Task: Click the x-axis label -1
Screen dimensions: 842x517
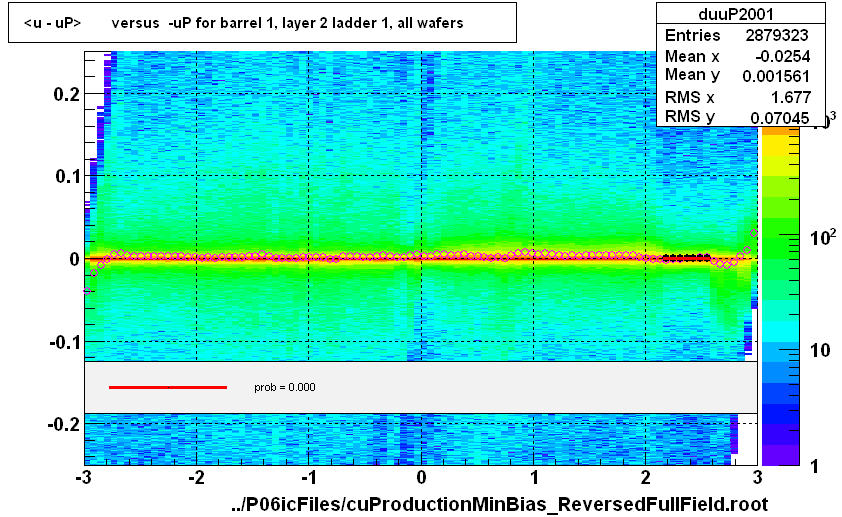Action: click(x=308, y=477)
